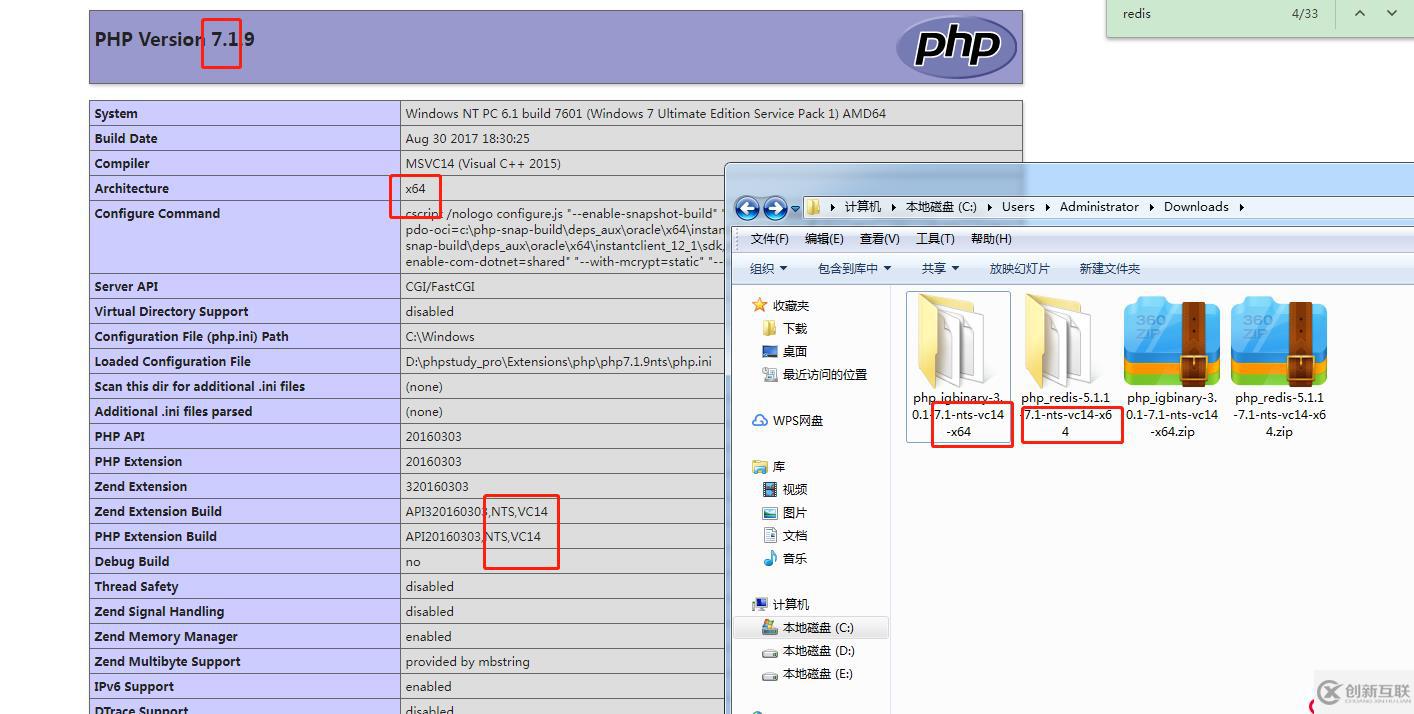Click Downloads in the address breadcrumb
Image resolution: width=1414 pixels, height=714 pixels.
[1196, 207]
